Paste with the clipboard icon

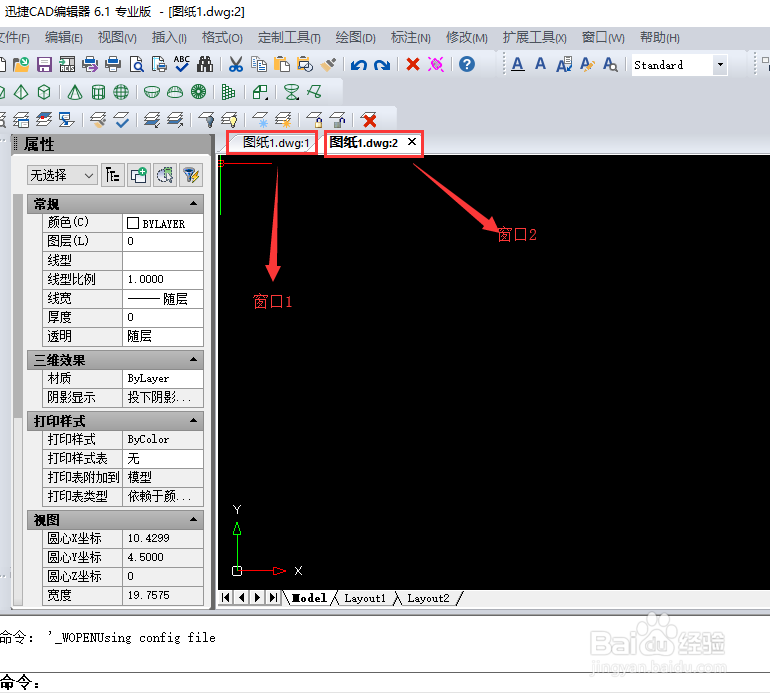pos(282,64)
